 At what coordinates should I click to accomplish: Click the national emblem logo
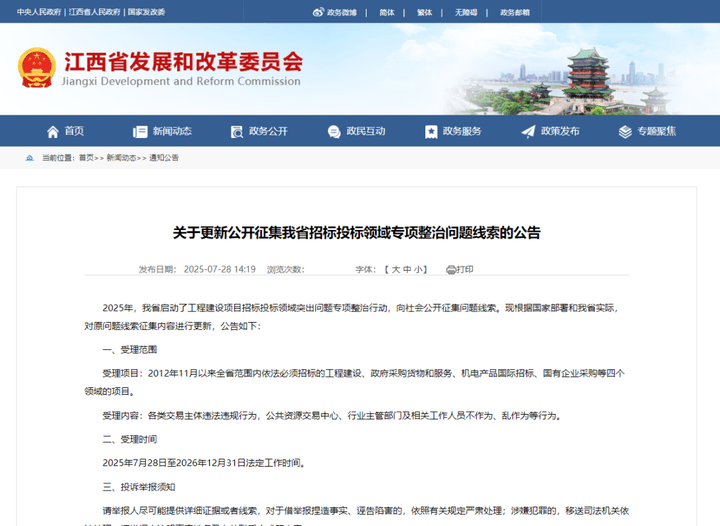point(37,67)
